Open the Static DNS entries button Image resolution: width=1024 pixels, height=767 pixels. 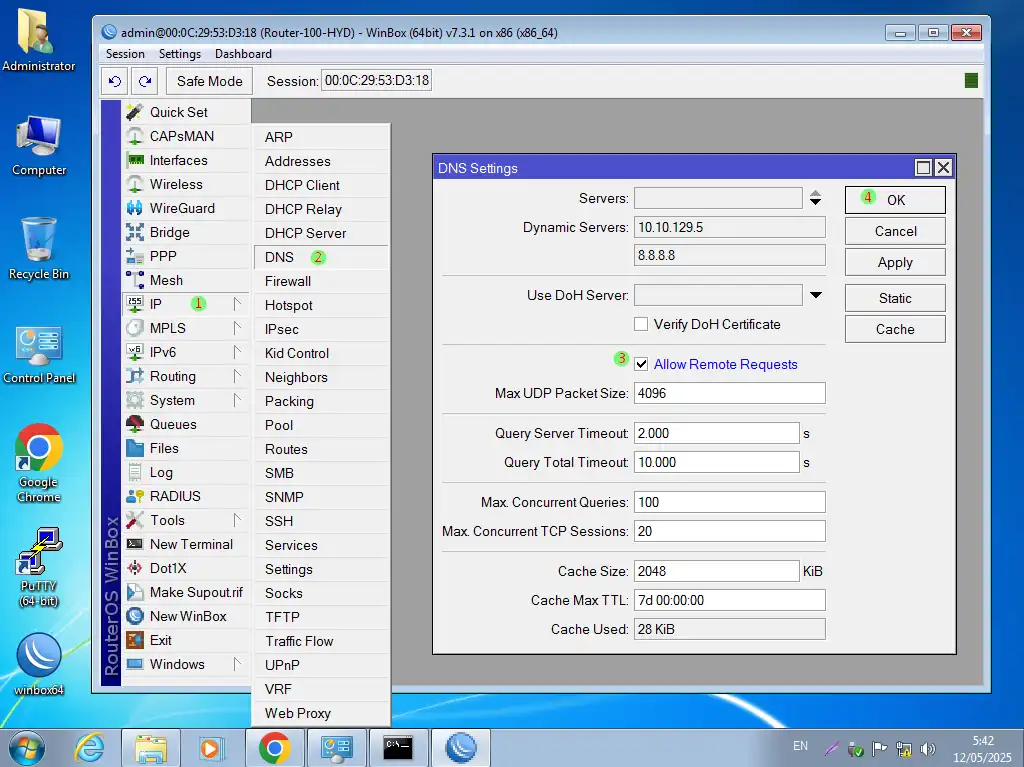(895, 298)
